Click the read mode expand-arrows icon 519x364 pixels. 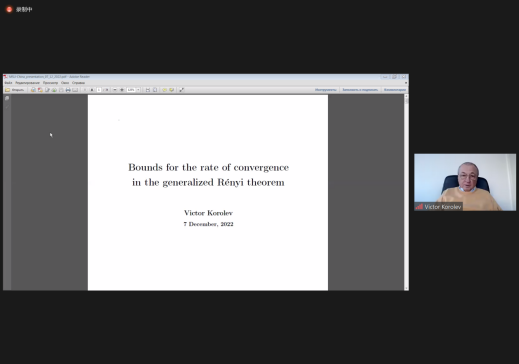(182, 90)
